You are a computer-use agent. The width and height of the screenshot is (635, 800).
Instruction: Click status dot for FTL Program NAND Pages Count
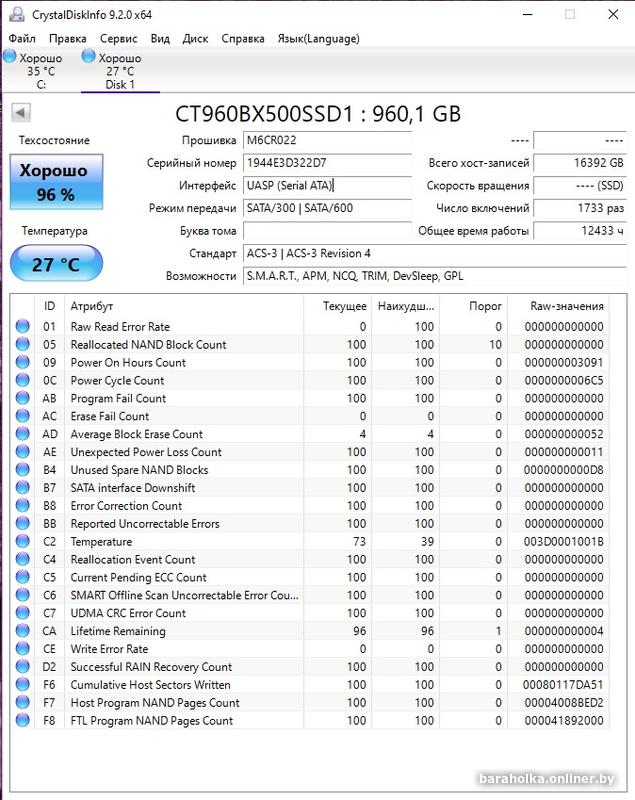pyautogui.click(x=22, y=720)
